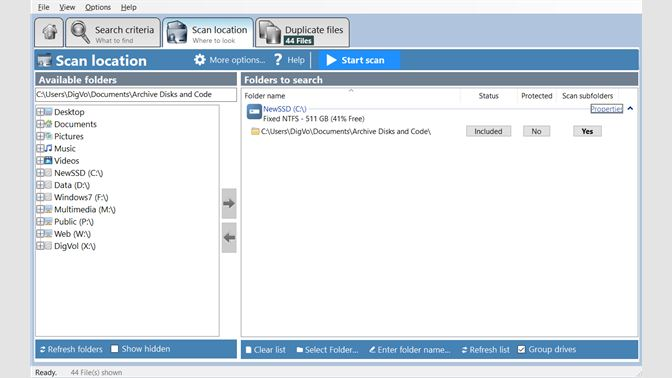The image size is (672, 378).
Task: Click the right arrow to add folder
Action: [x=229, y=203]
